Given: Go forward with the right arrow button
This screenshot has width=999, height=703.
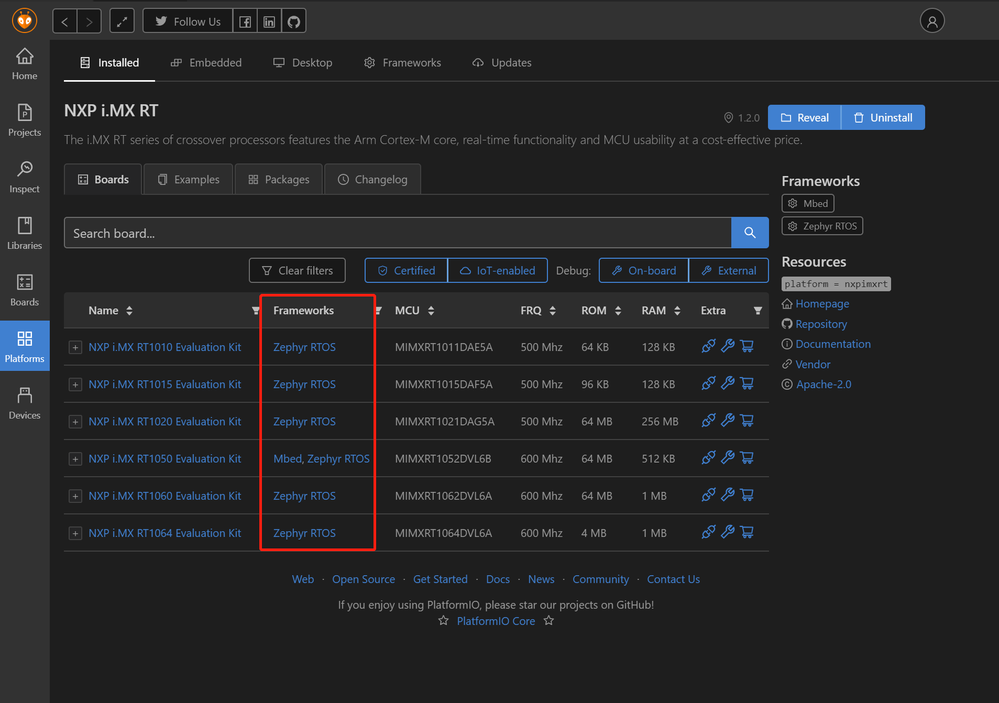Looking at the screenshot, I should [89, 21].
